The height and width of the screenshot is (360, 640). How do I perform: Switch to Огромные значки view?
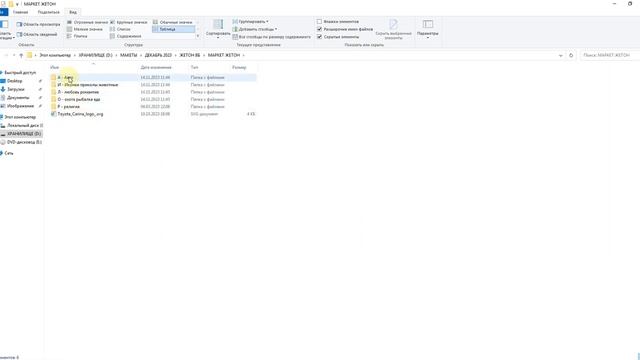click(x=87, y=22)
